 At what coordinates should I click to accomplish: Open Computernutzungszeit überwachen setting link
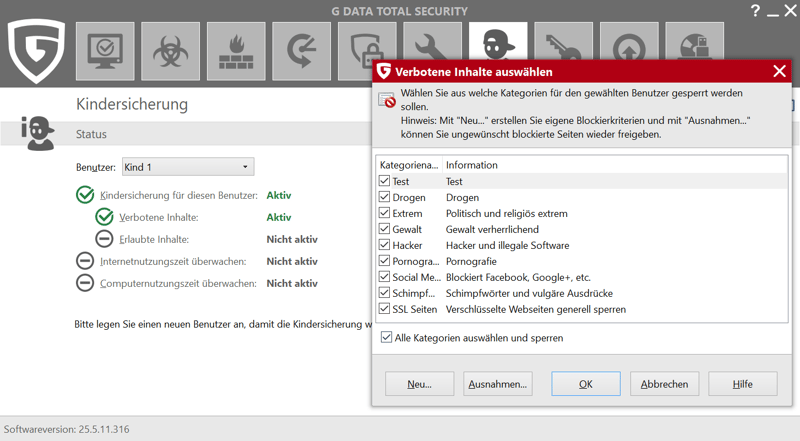click(x=178, y=283)
